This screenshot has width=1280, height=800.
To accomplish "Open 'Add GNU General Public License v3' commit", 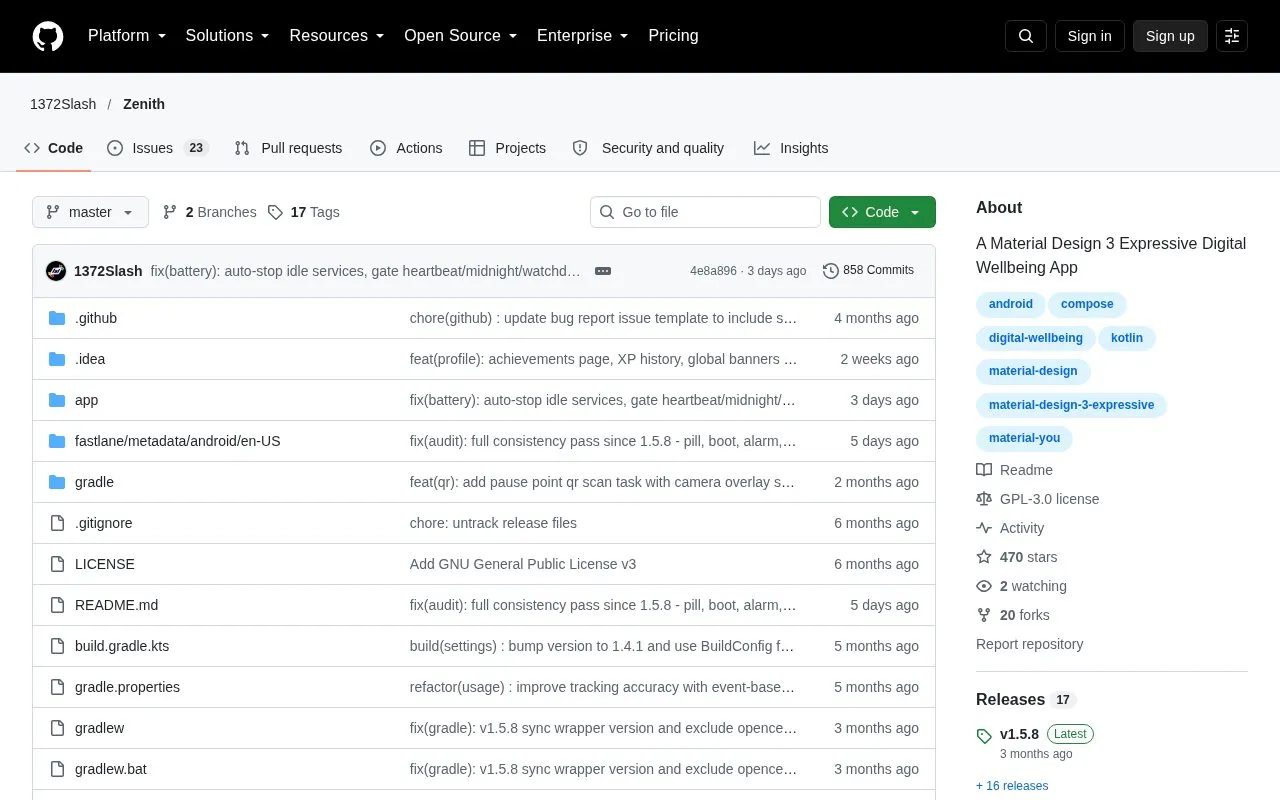I will click(x=523, y=564).
